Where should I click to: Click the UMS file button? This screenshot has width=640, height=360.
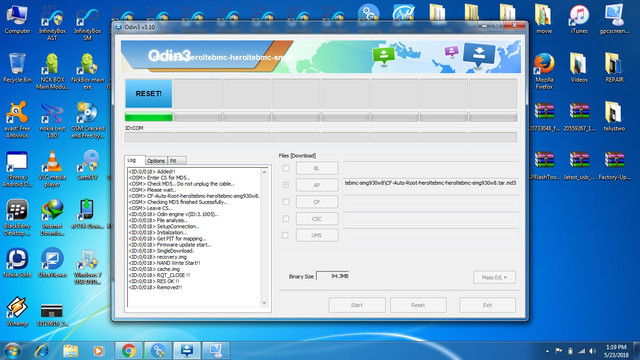click(317, 235)
